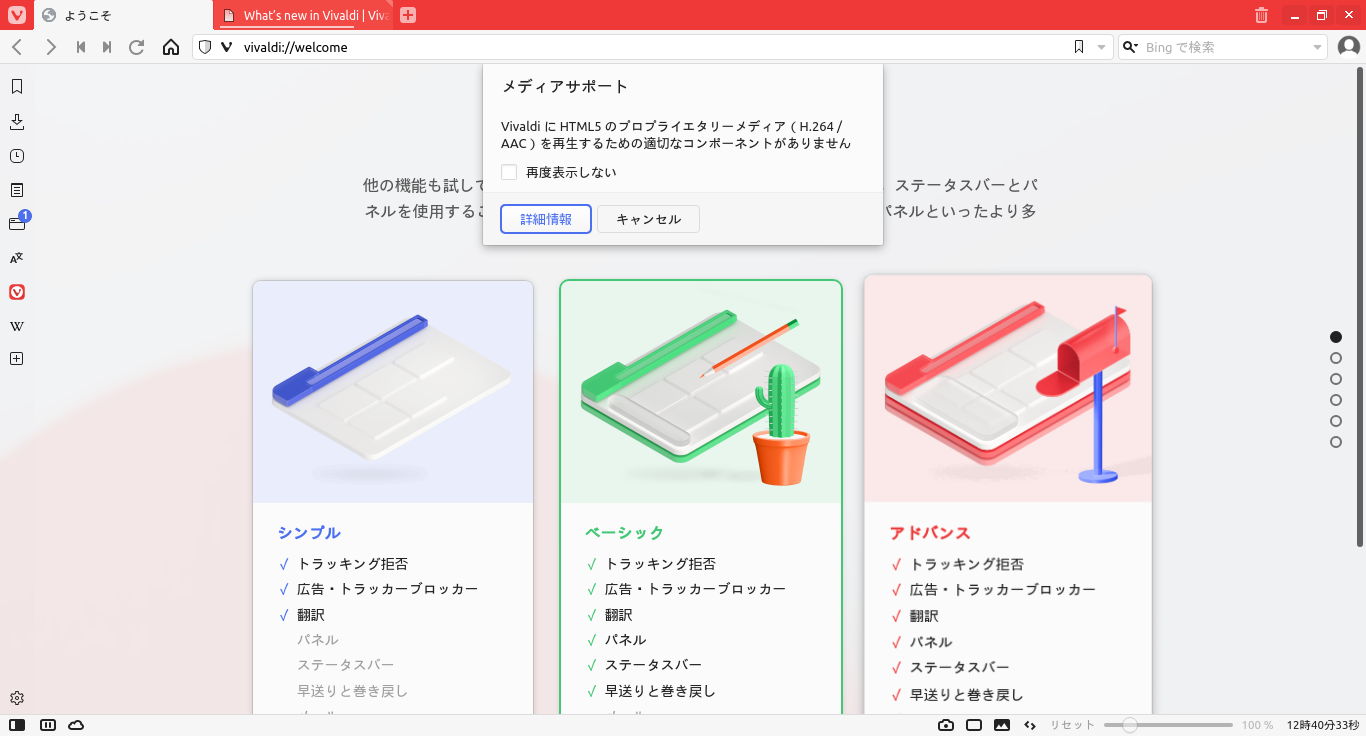Open the Window panel with badge
The height and width of the screenshot is (736, 1366).
click(x=17, y=223)
